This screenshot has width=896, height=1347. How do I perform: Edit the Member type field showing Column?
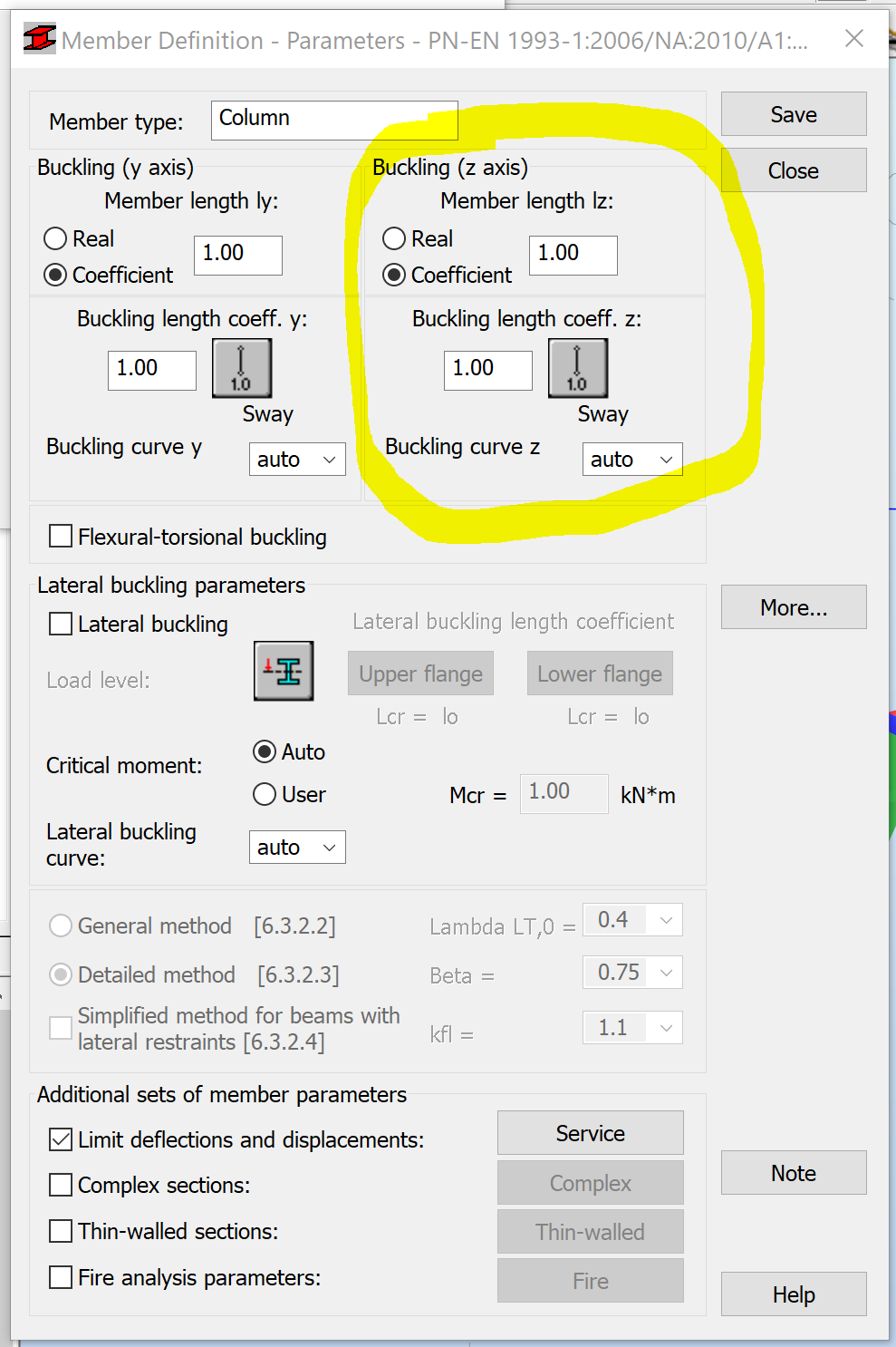pyautogui.click(x=334, y=119)
